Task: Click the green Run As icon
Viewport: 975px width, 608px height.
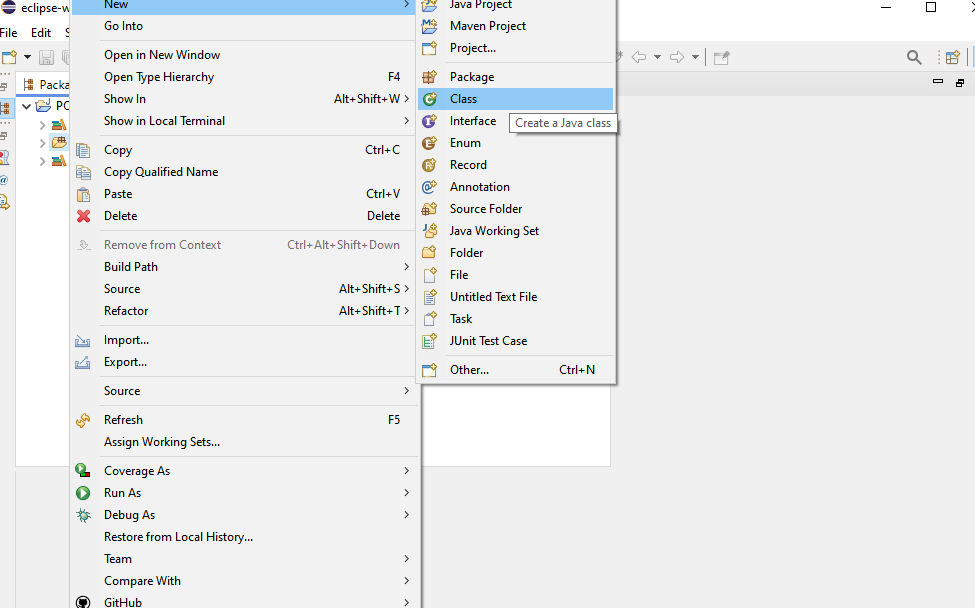Action: tap(83, 493)
